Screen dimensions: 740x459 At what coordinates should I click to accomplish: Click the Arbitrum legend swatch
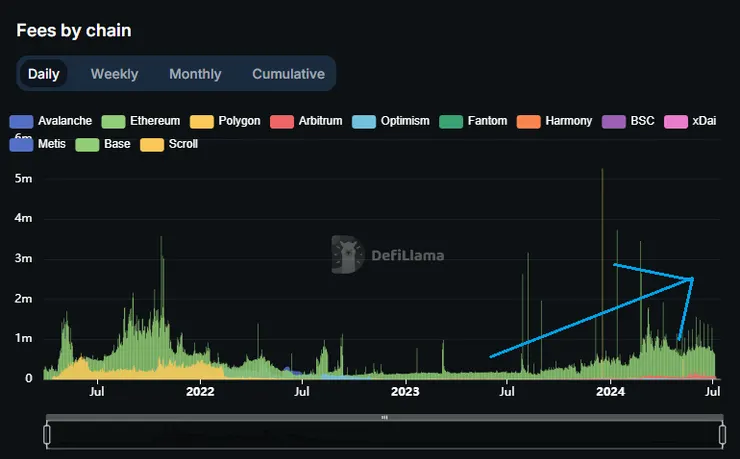pos(282,121)
